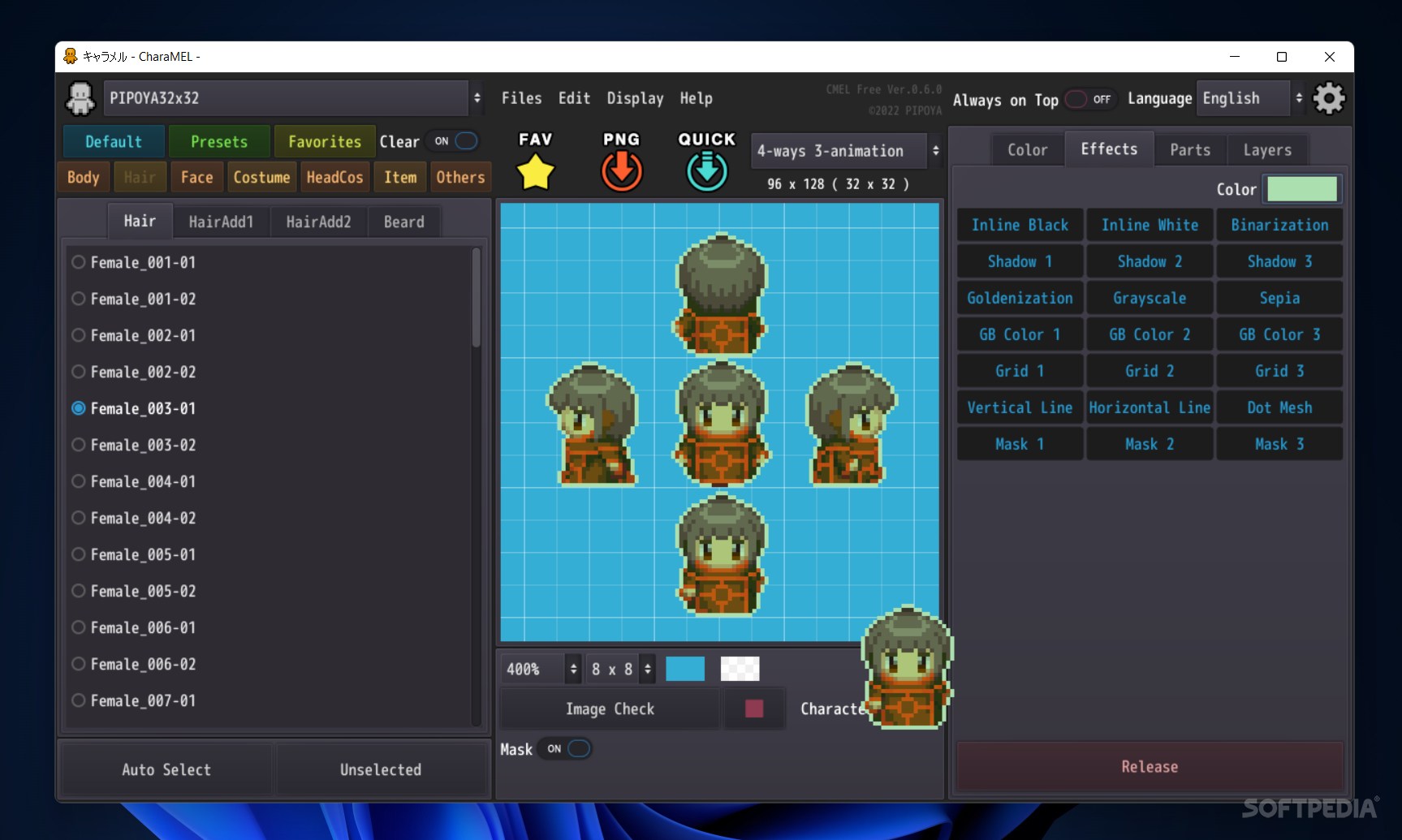Click the character avatar icon beside PIPOYA32x32
This screenshot has width=1402, height=840.
click(80, 99)
